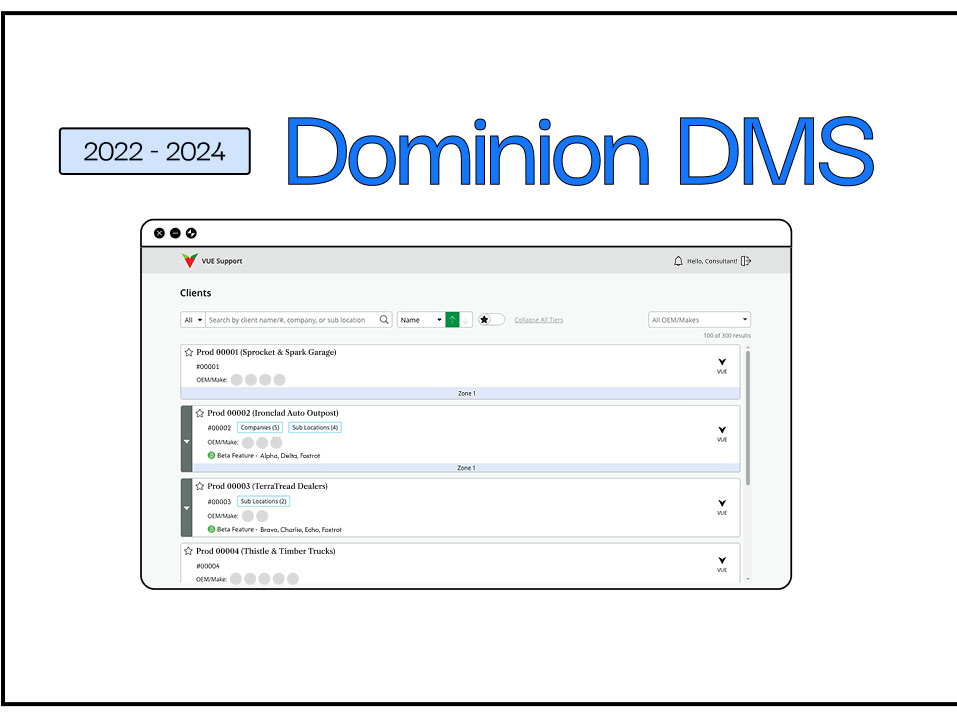The image size is (957, 718).
Task: Click the Clients page heading
Action: (x=195, y=293)
